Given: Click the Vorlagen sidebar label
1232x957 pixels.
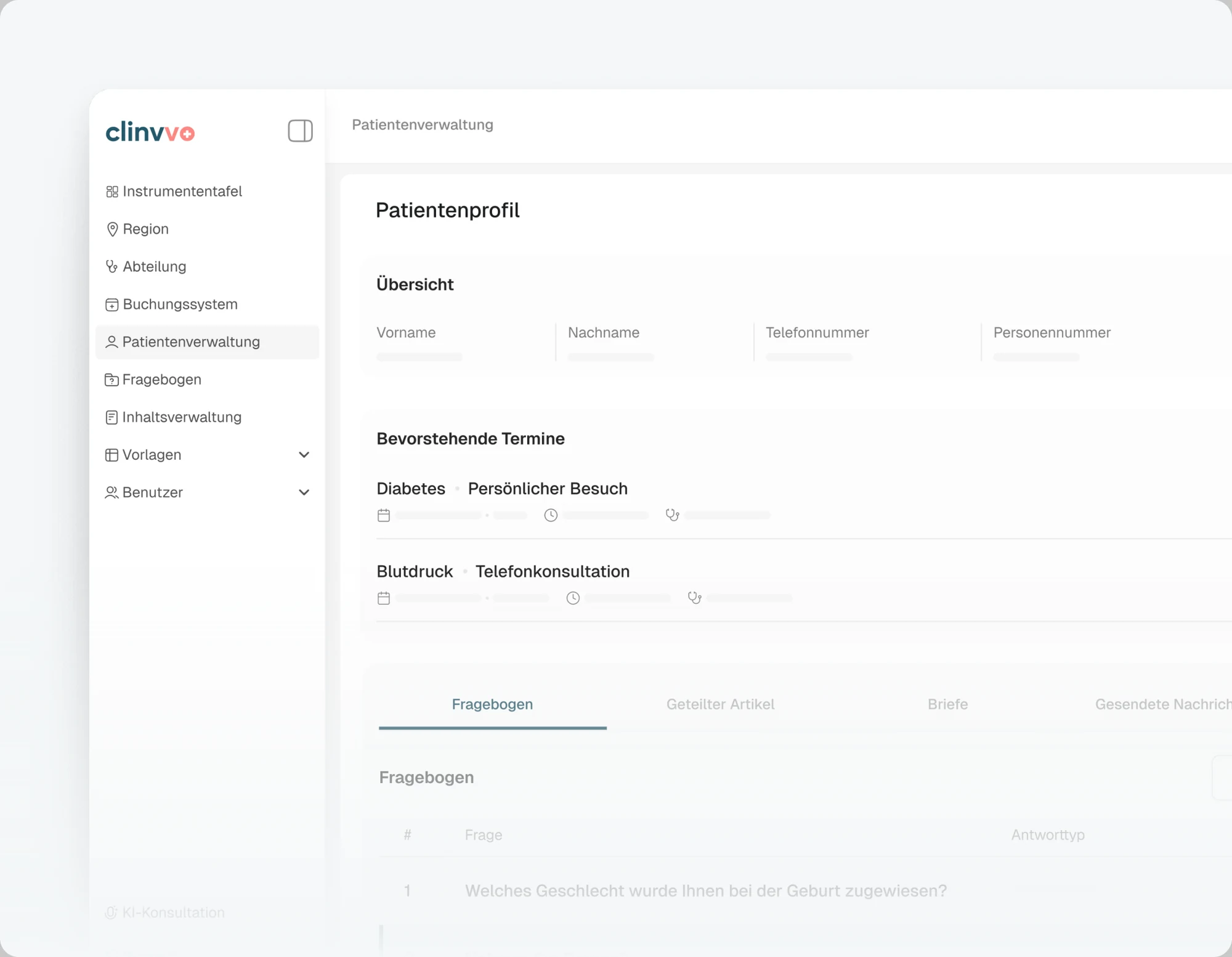Looking at the screenshot, I should pos(152,455).
